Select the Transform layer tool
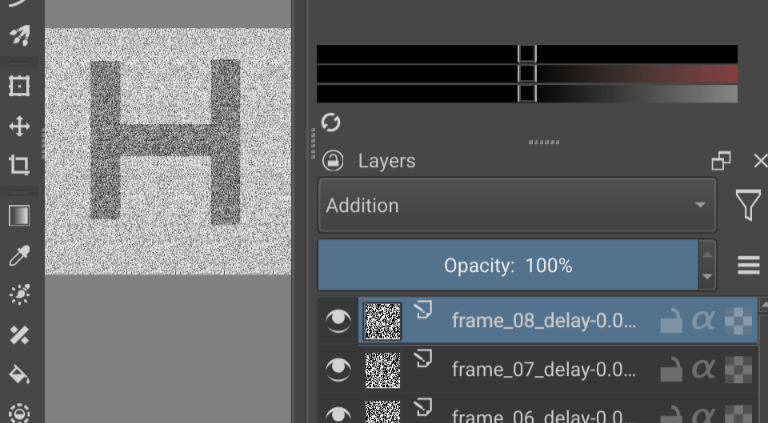The image size is (768, 423). pyautogui.click(x=19, y=86)
